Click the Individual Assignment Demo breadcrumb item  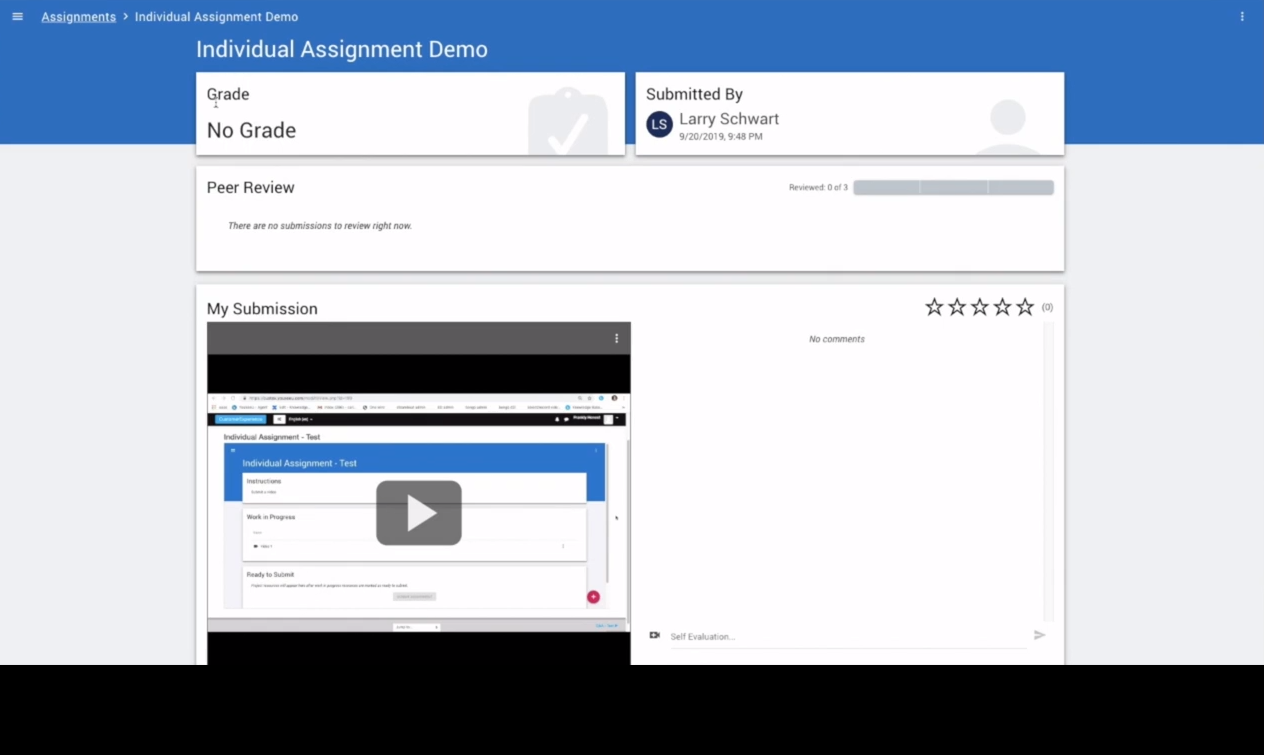point(216,17)
